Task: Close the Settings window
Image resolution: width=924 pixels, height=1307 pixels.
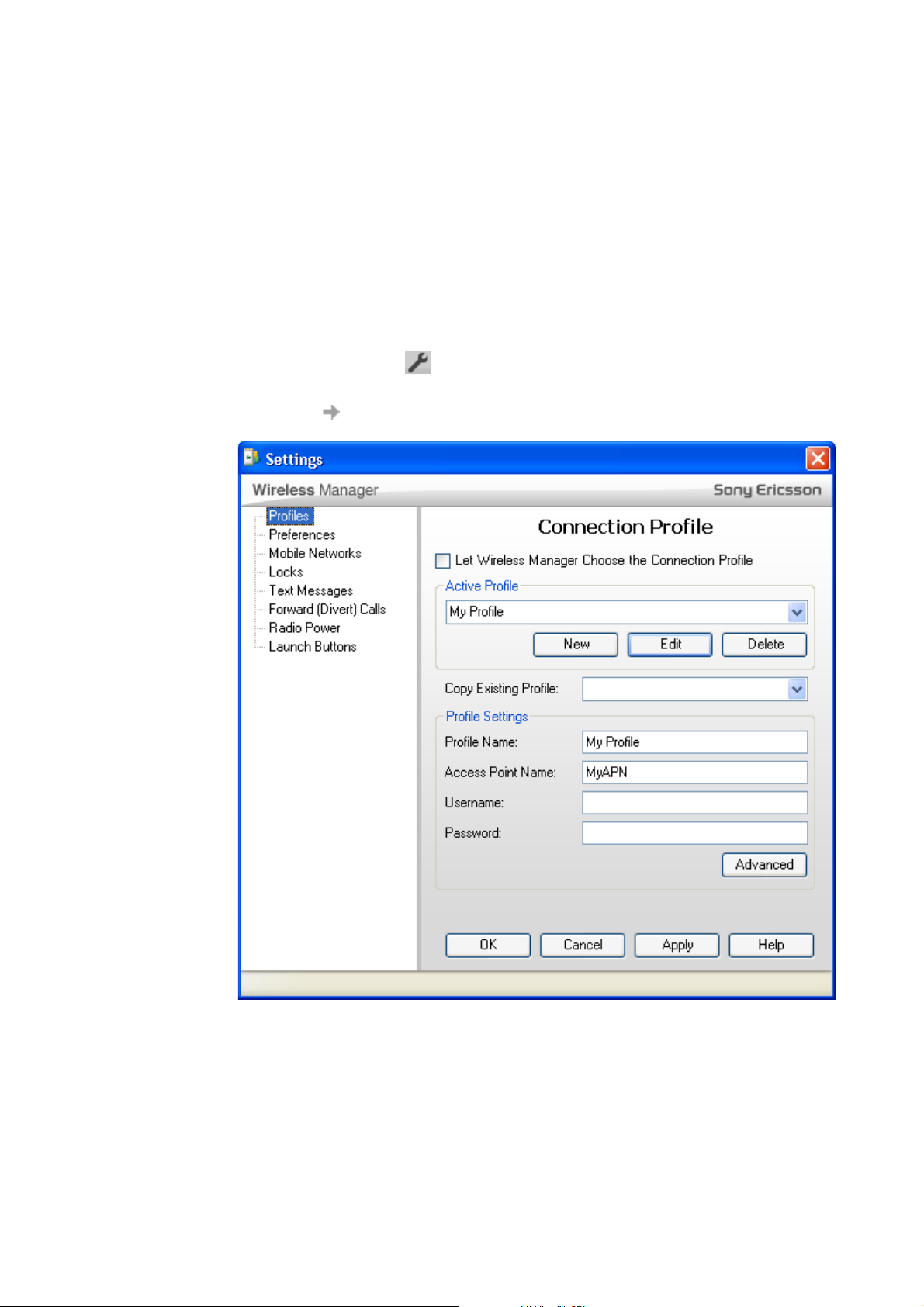Action: click(x=818, y=458)
